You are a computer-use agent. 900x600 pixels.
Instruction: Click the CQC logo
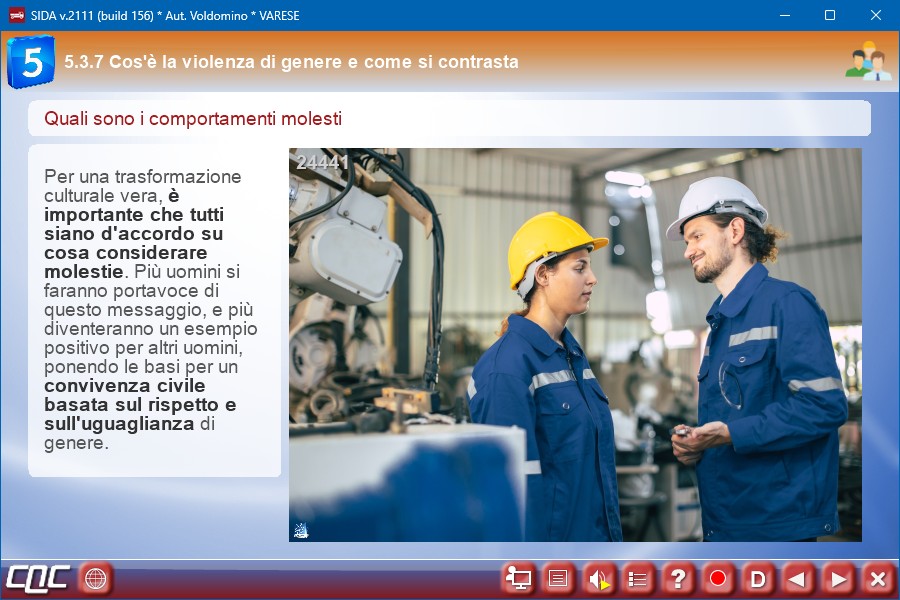pyautogui.click(x=37, y=578)
